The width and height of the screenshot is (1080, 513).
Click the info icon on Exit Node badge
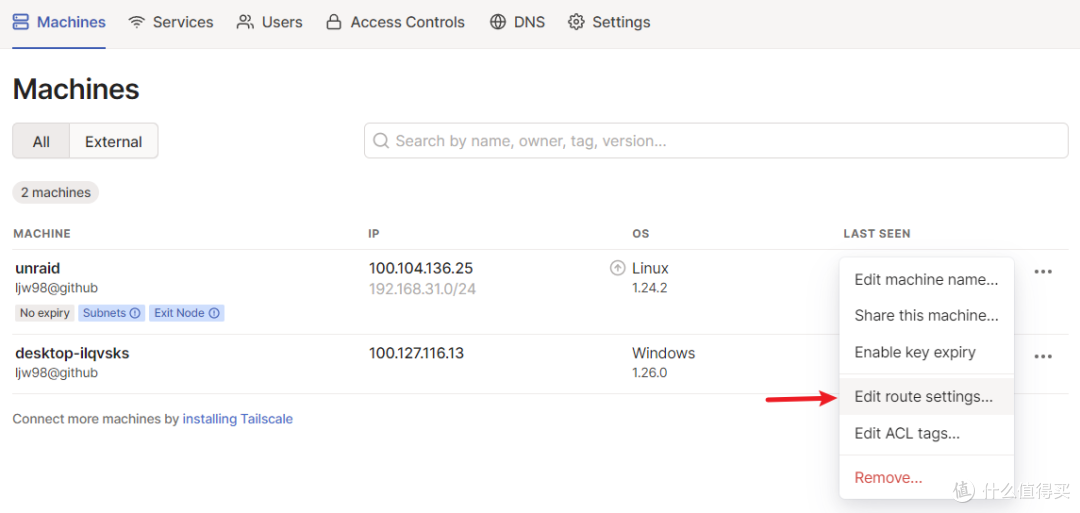pyautogui.click(x=214, y=313)
